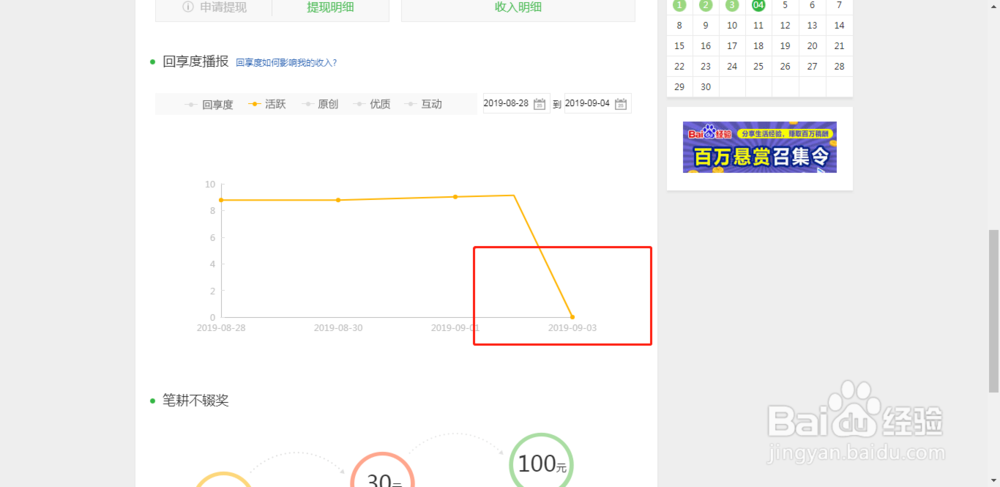Click the 笔耕不辍奖 section heading
The image size is (1000, 487).
196,401
